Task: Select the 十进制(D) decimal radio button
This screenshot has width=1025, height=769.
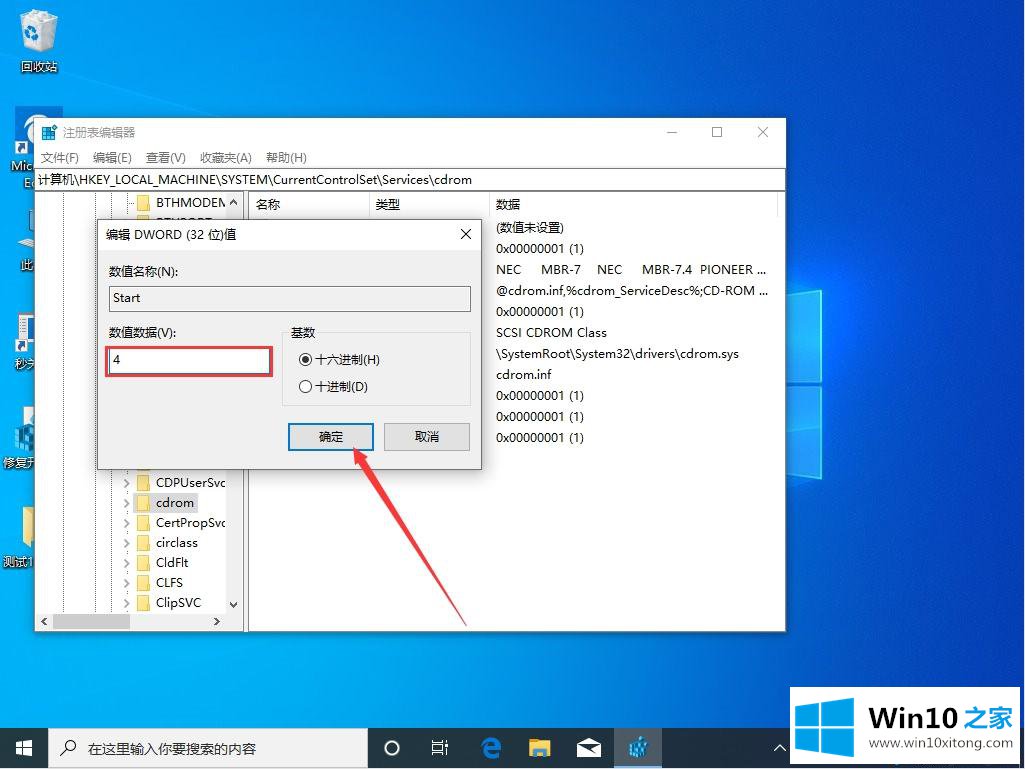Action: (x=306, y=387)
